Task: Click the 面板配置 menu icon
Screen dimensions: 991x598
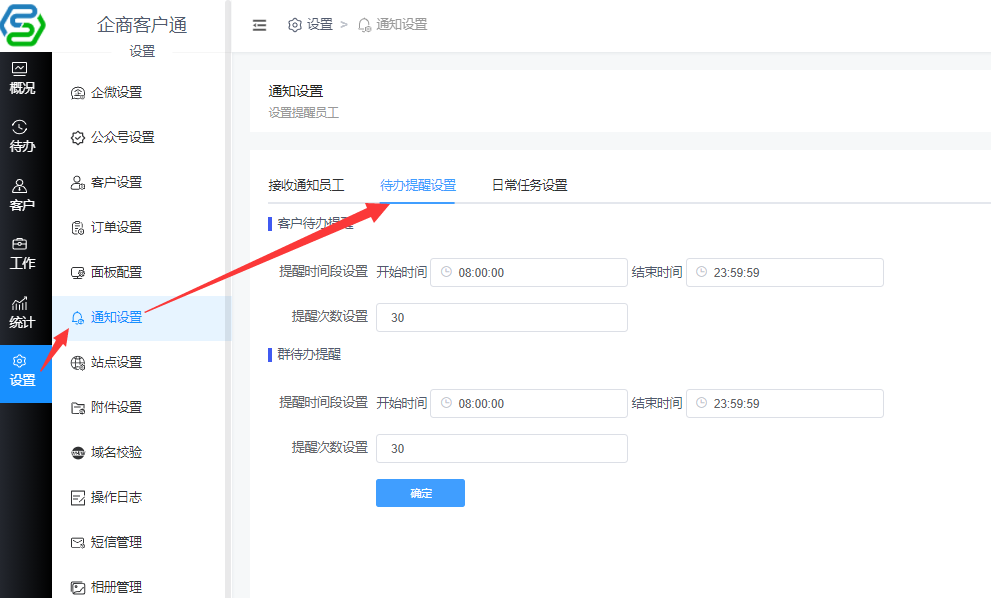Action: [77, 272]
